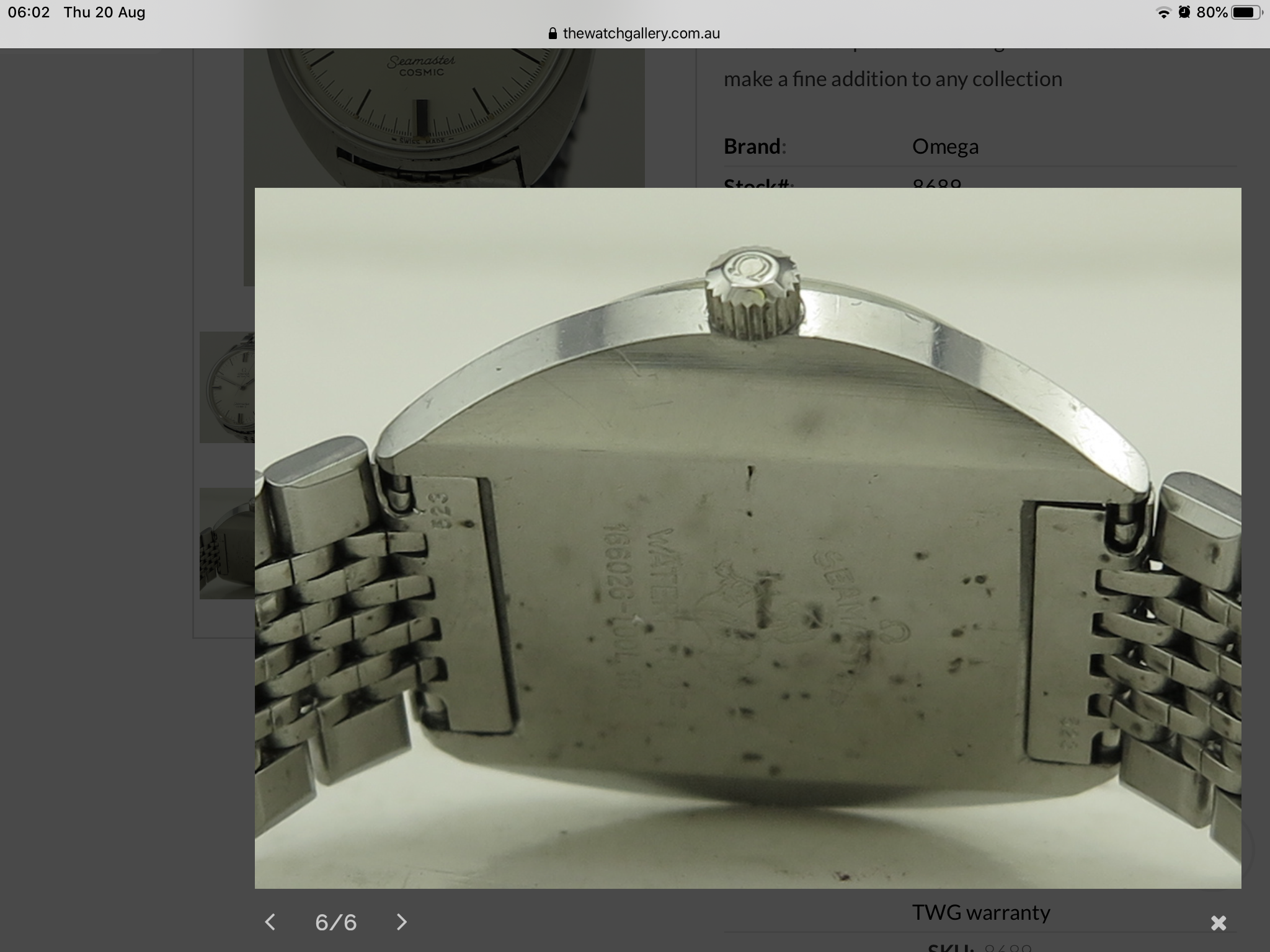Tap the Wi-Fi status icon

tap(1163, 12)
